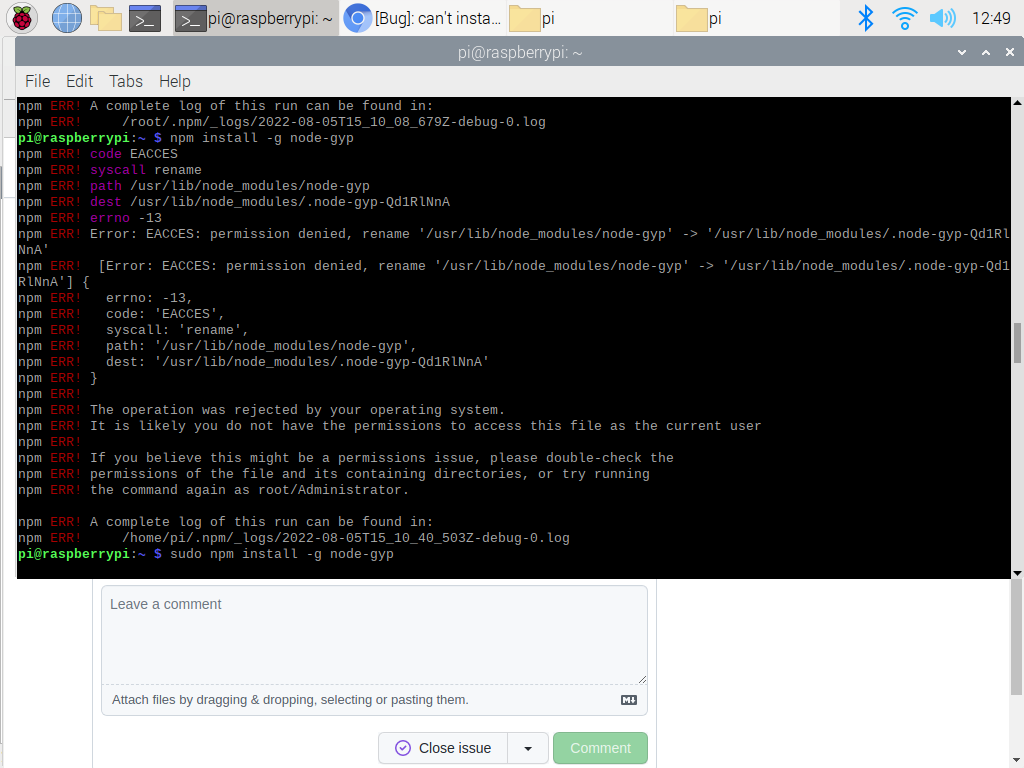Expand the Close issue dropdown arrow
This screenshot has width=1024, height=768.
[x=528, y=748]
